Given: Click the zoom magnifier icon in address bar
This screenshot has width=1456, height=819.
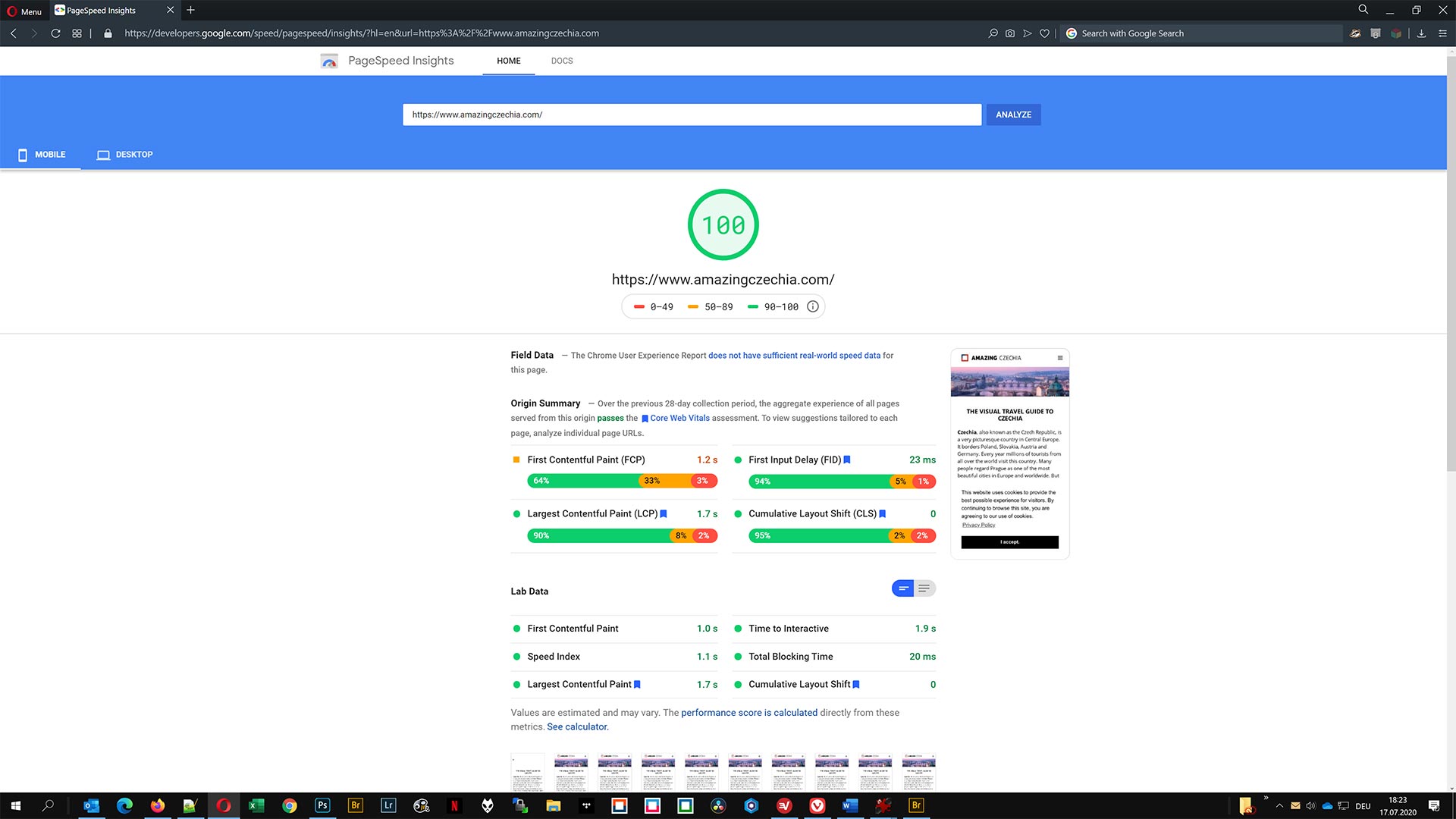Looking at the screenshot, I should 993,33.
